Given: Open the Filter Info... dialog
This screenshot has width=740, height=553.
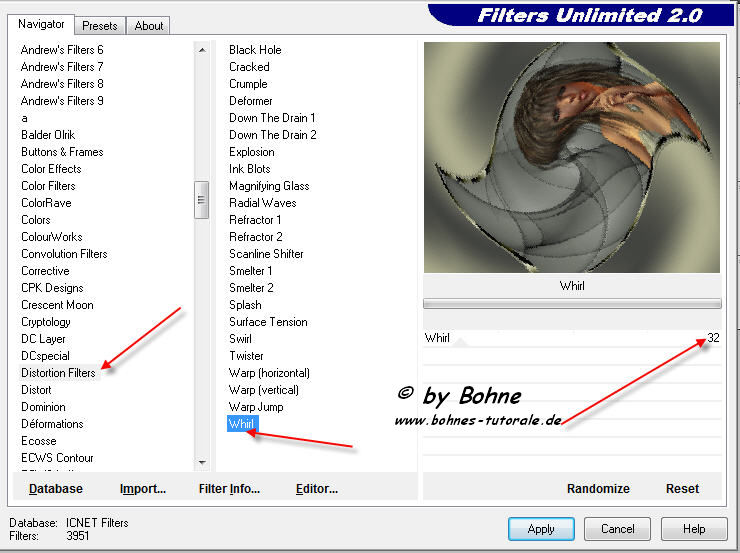Looking at the screenshot, I should click(x=229, y=489).
